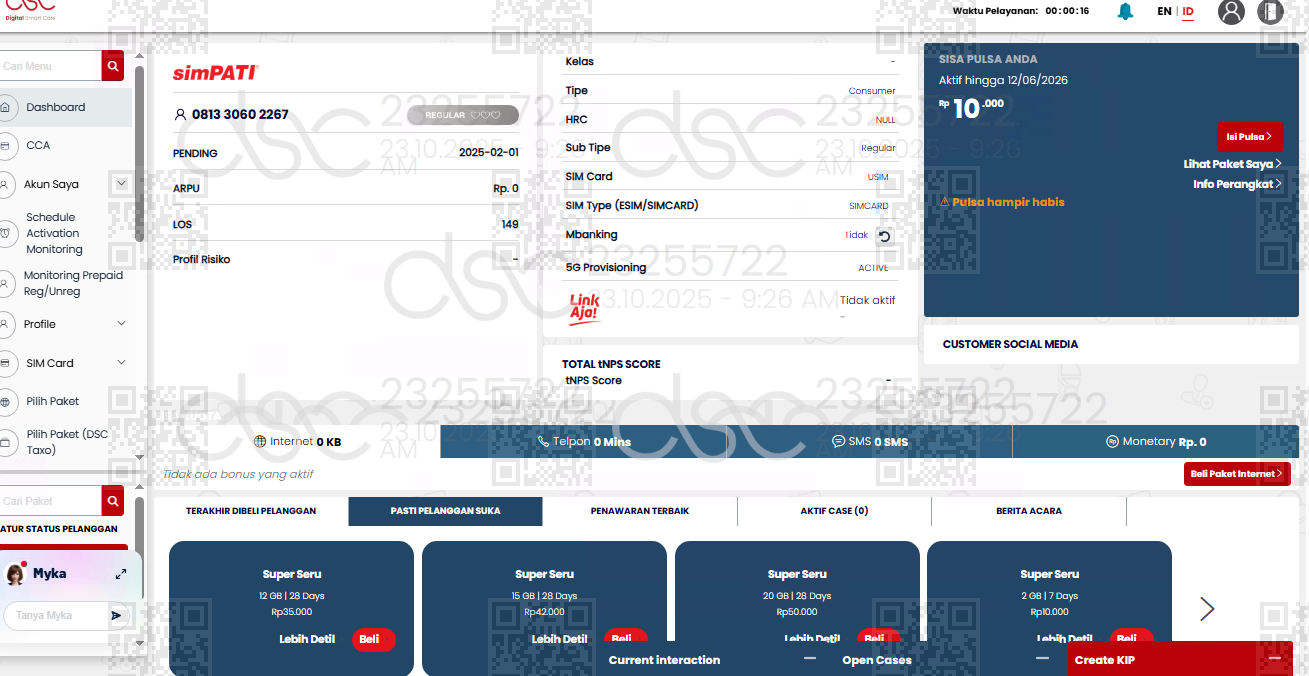Expand the Akun Saya menu chevron
The width and height of the screenshot is (1309, 676).
point(122,184)
